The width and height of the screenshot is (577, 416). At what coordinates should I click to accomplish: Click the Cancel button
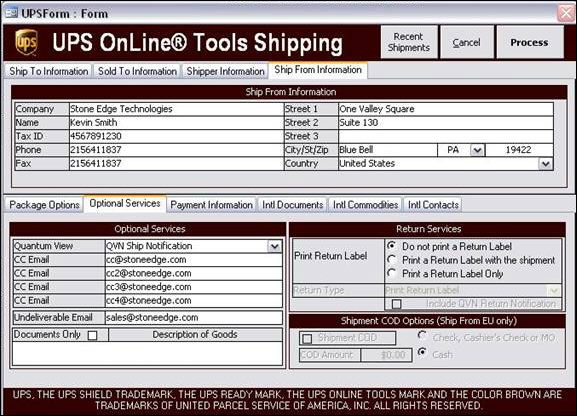pos(466,42)
